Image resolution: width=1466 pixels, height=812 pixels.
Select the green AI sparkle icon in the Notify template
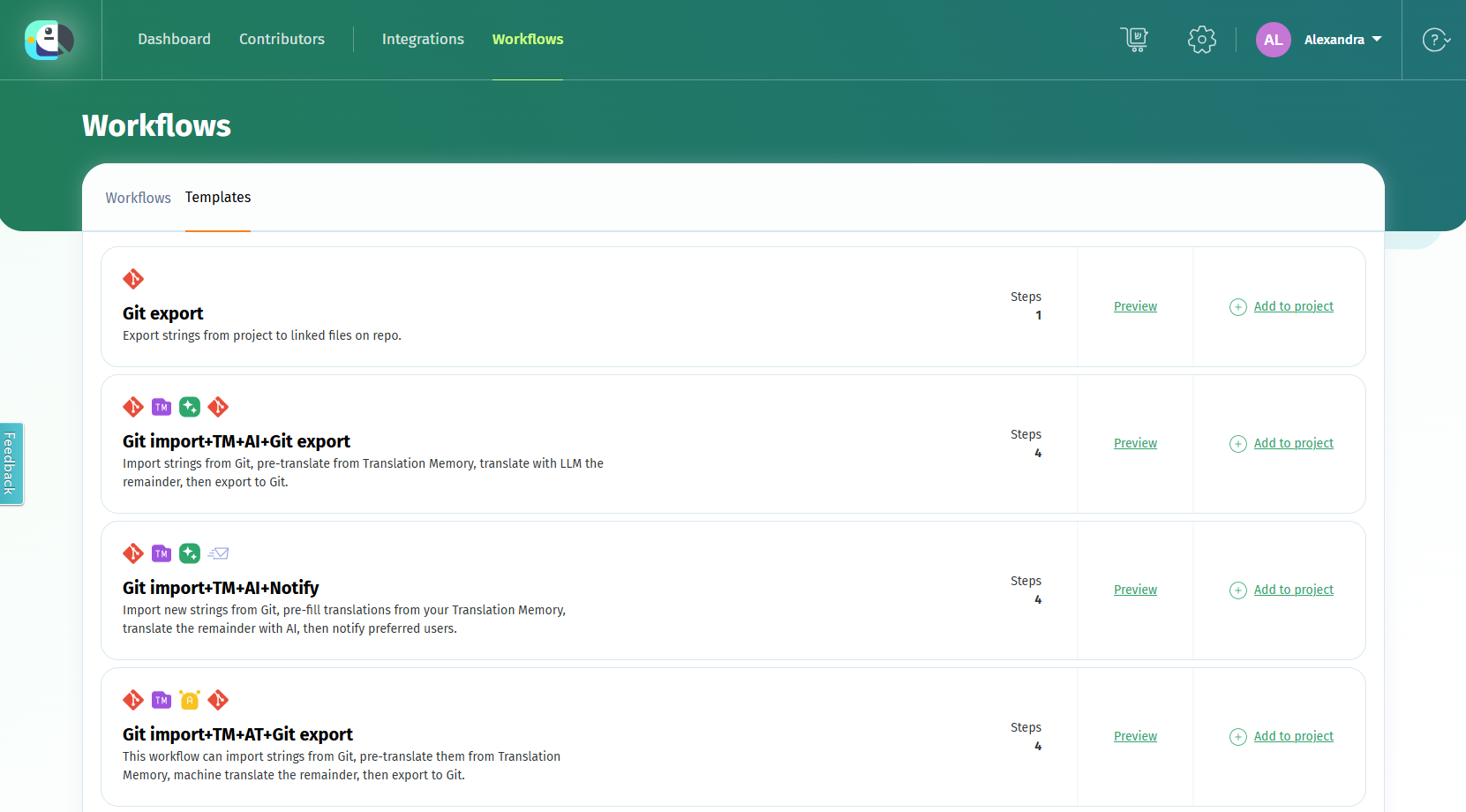(x=190, y=553)
